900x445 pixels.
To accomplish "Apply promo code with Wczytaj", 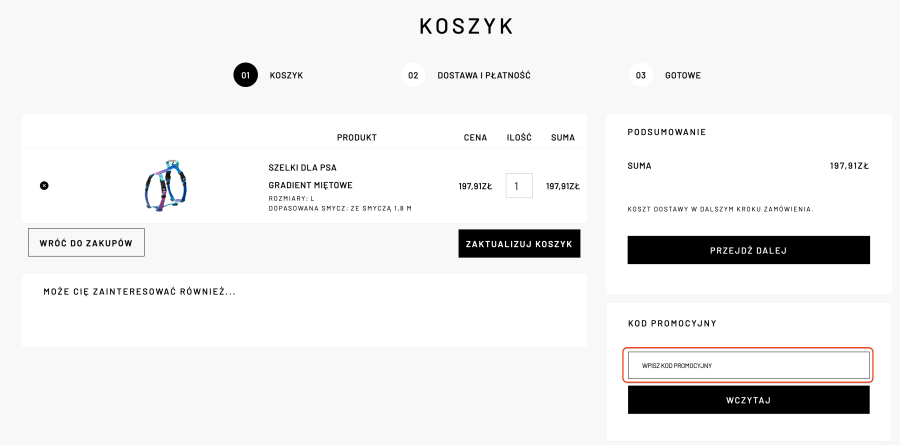I will pos(748,400).
